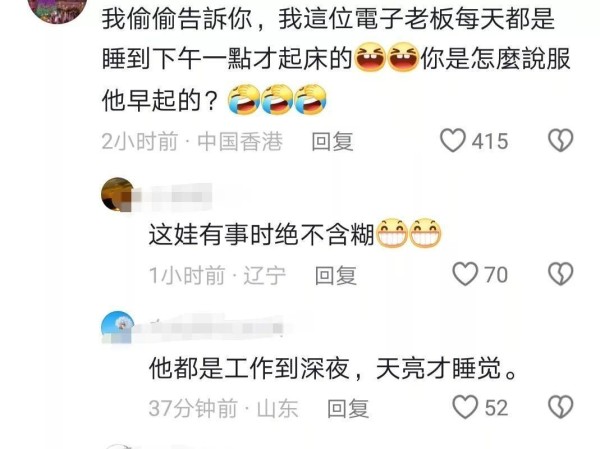Open the blue avatar of the Shandong replier

coord(117,328)
